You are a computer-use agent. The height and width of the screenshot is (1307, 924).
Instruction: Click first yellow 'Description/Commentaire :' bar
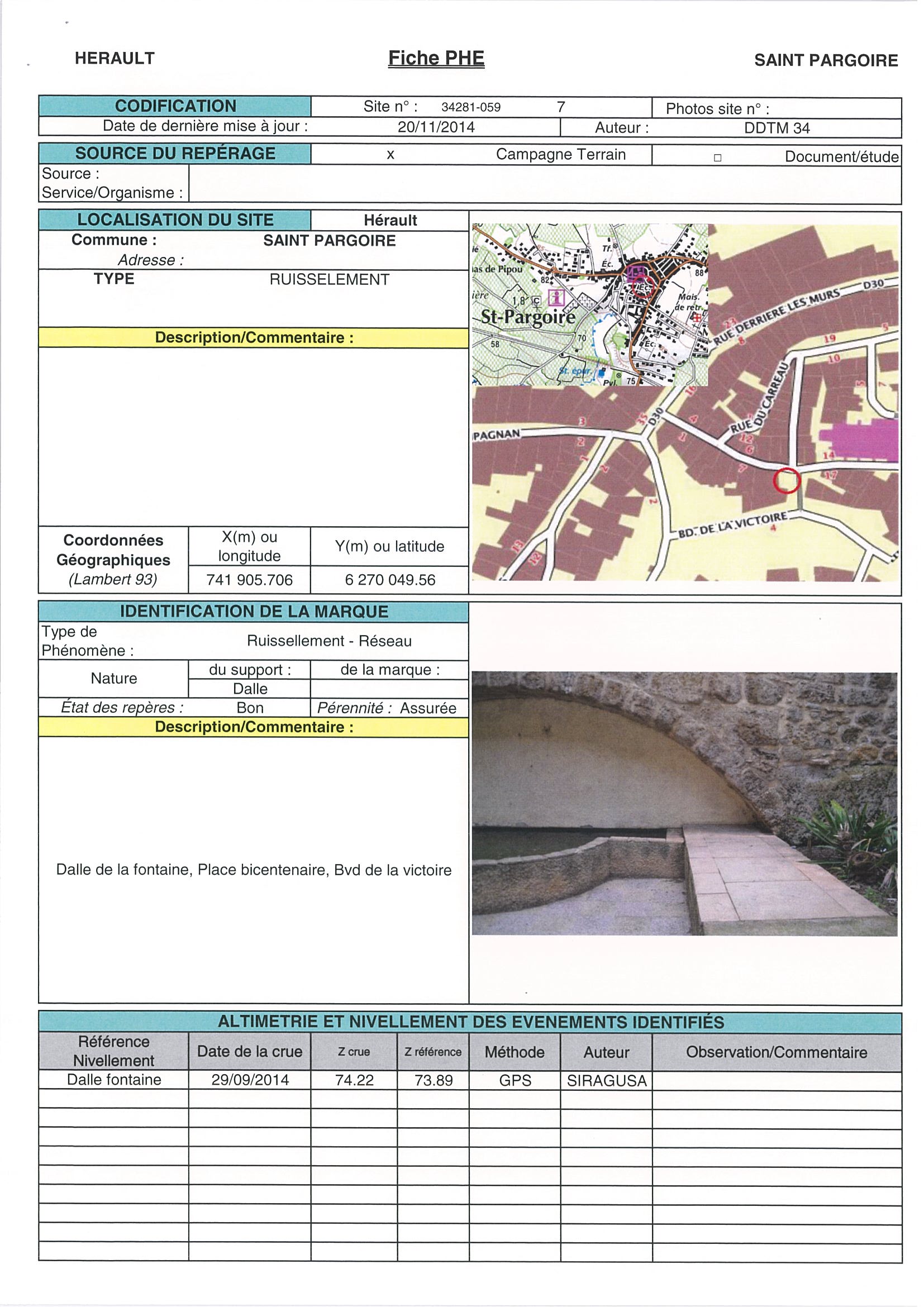coord(254,337)
